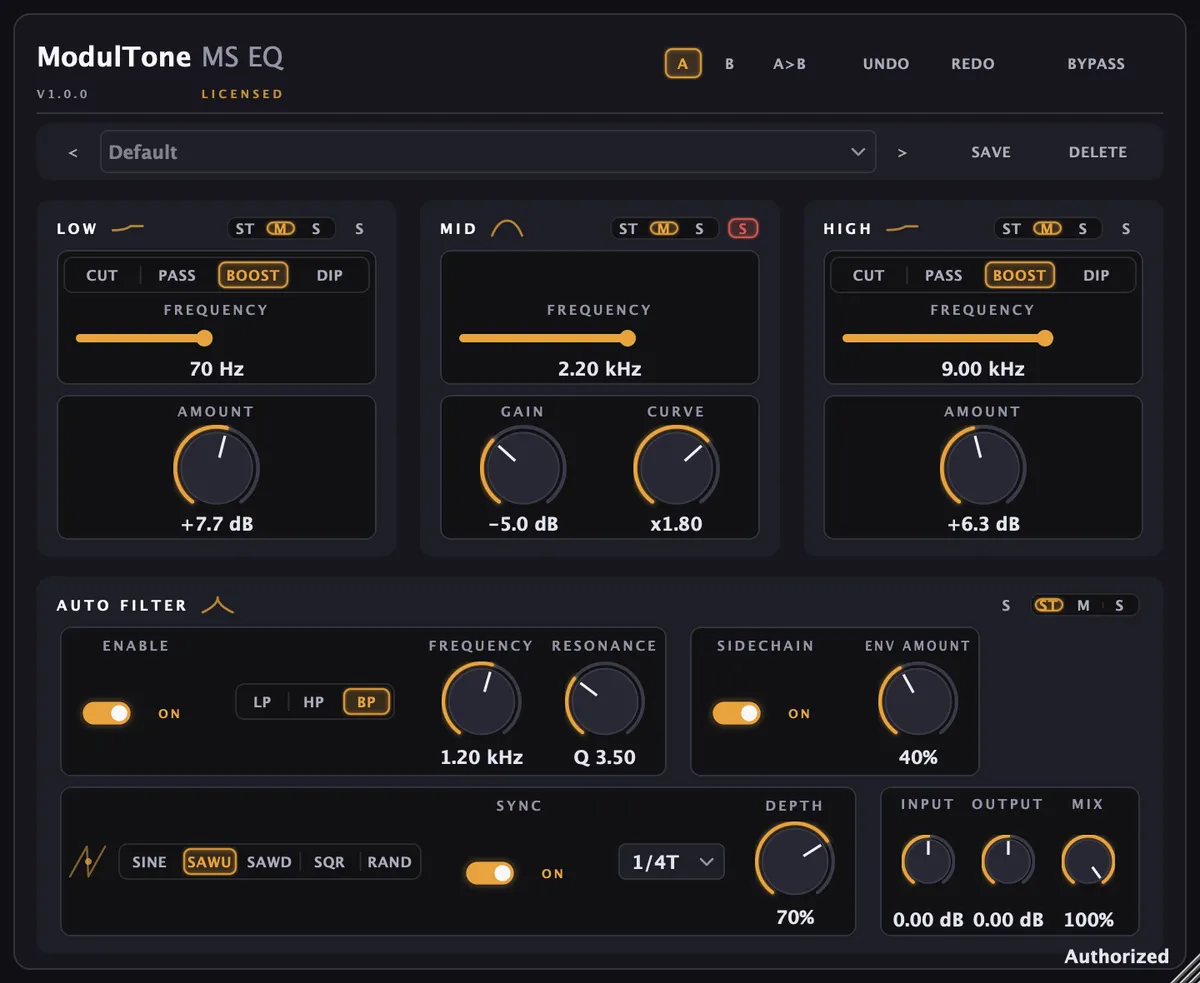This screenshot has width=1200, height=983.
Task: Set Auto Filter channel to ST
Action: pos(1049,605)
